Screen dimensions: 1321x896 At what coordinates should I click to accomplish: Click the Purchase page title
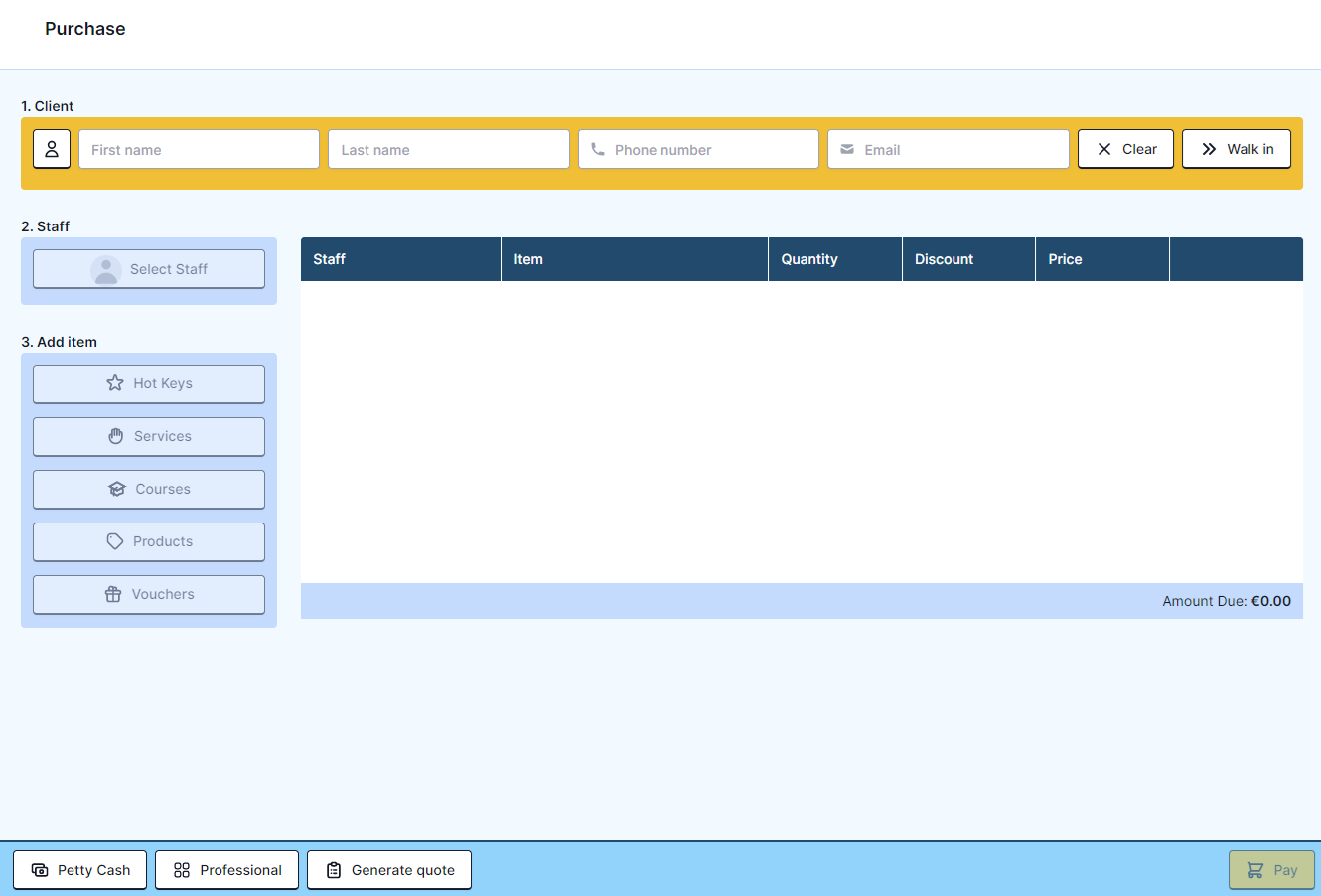tap(85, 29)
